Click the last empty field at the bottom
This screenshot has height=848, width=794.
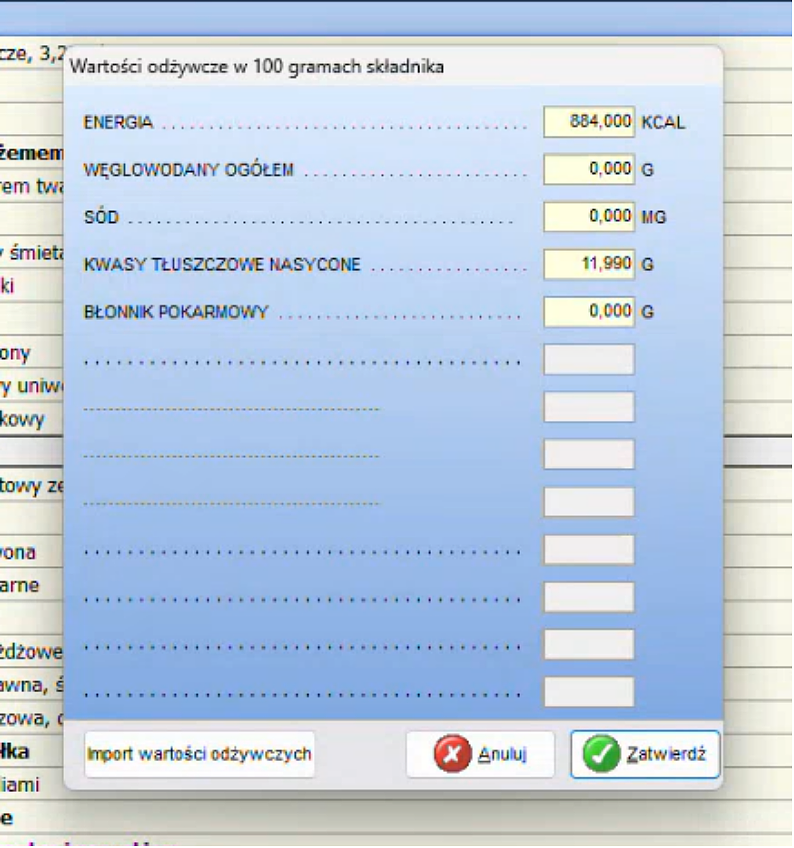pyautogui.click(x=588, y=692)
